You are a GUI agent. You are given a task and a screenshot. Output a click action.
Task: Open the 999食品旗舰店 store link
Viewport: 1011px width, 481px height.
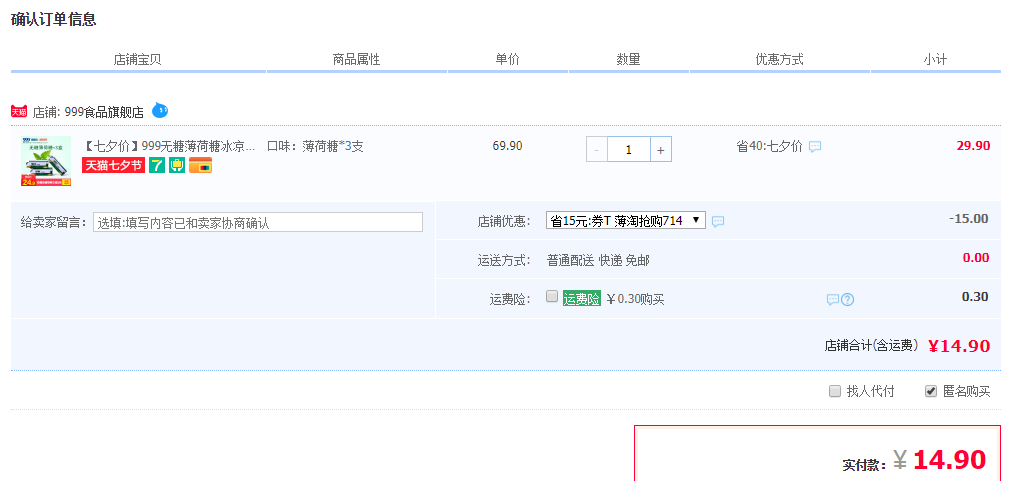[104, 112]
